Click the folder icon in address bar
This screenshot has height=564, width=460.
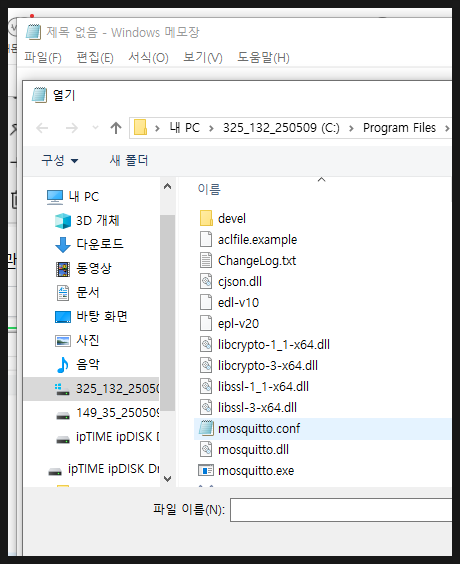[140, 127]
